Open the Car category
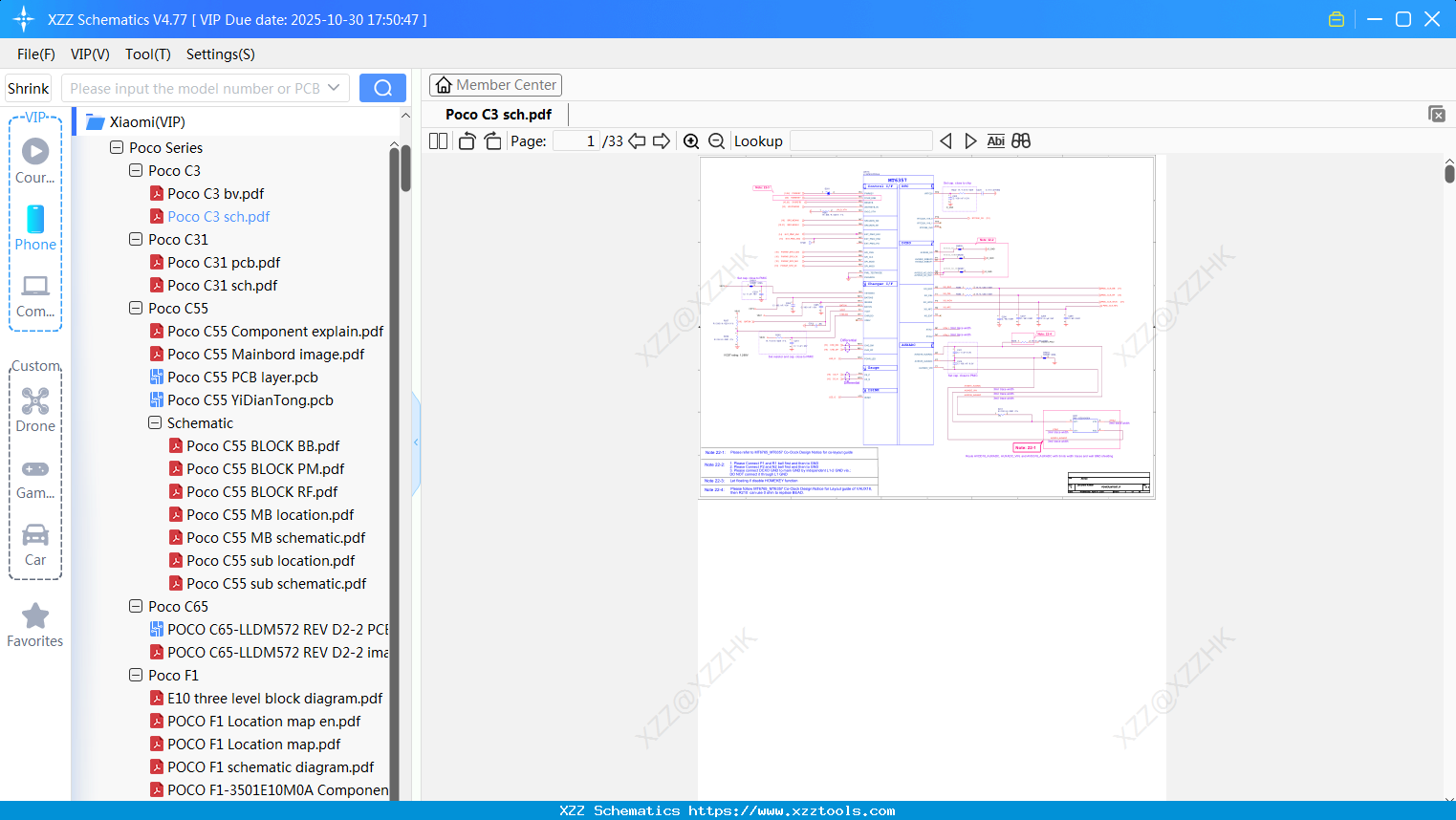 click(35, 545)
